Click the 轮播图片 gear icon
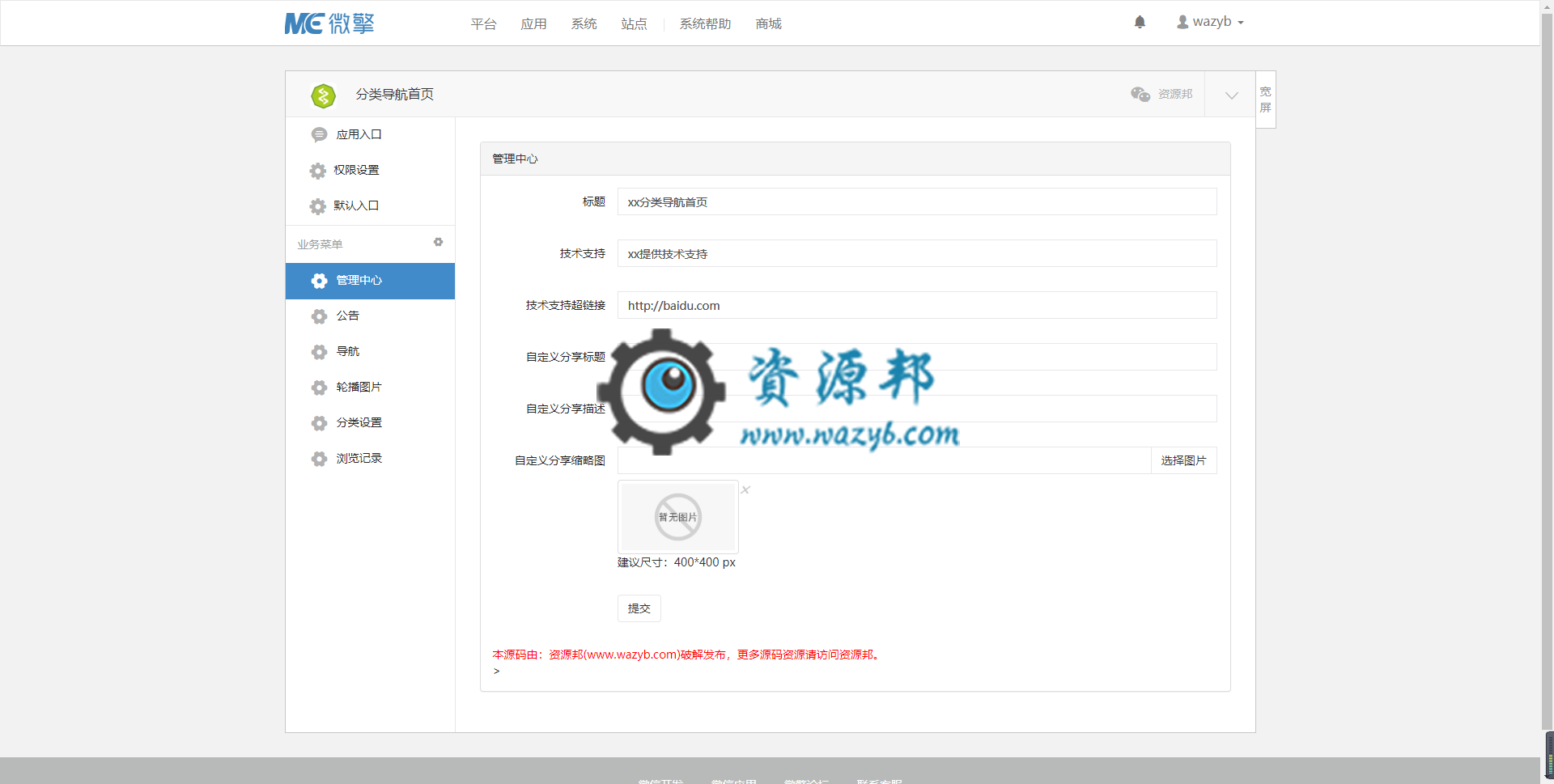Viewport: 1554px width, 784px height. (319, 388)
